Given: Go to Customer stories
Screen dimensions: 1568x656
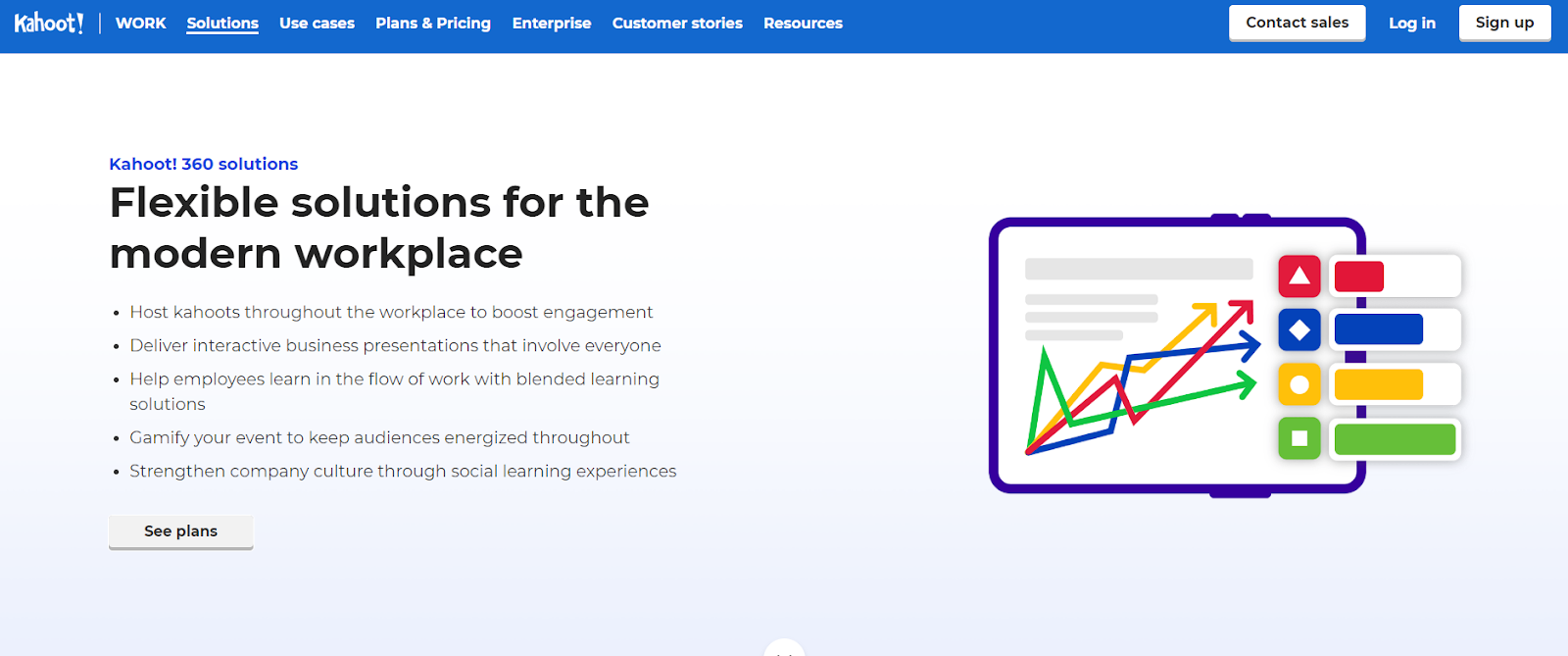Looking at the screenshot, I should click(x=677, y=23).
